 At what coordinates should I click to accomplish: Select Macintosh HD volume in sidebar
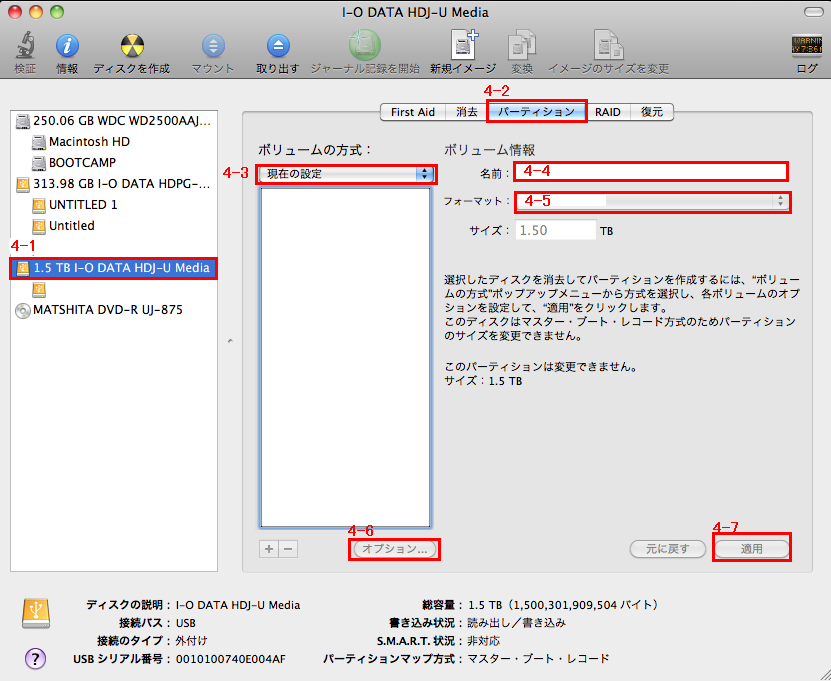(x=89, y=142)
